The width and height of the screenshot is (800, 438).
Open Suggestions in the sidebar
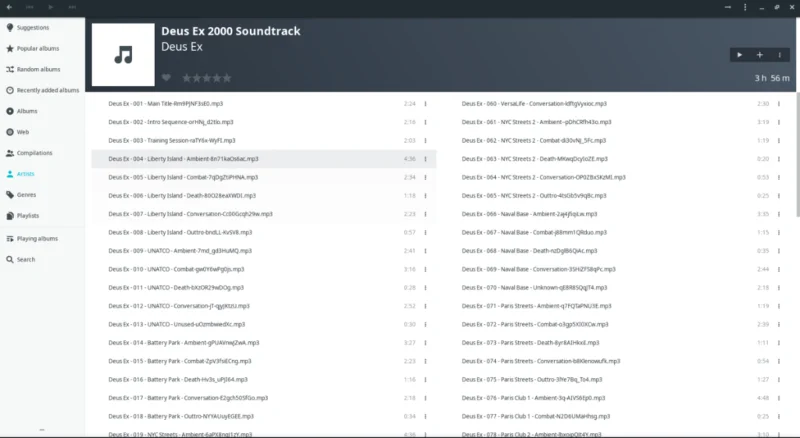pyautogui.click(x=42, y=28)
